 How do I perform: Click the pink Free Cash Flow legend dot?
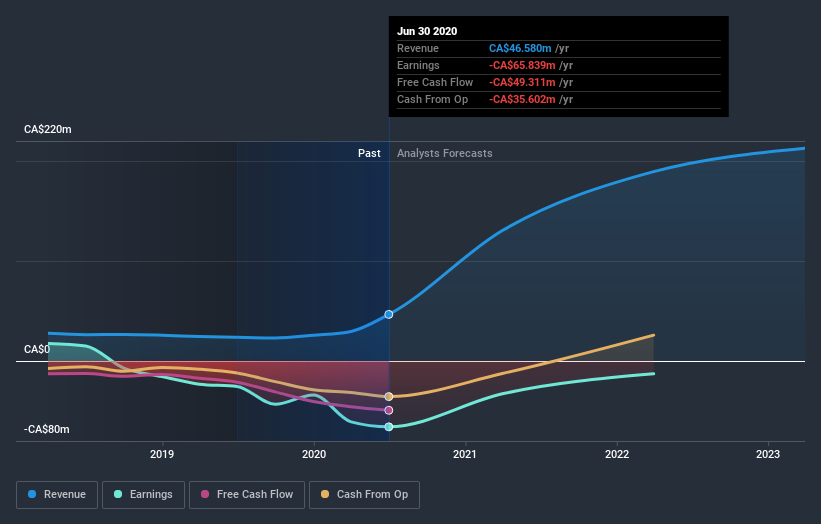(205, 494)
